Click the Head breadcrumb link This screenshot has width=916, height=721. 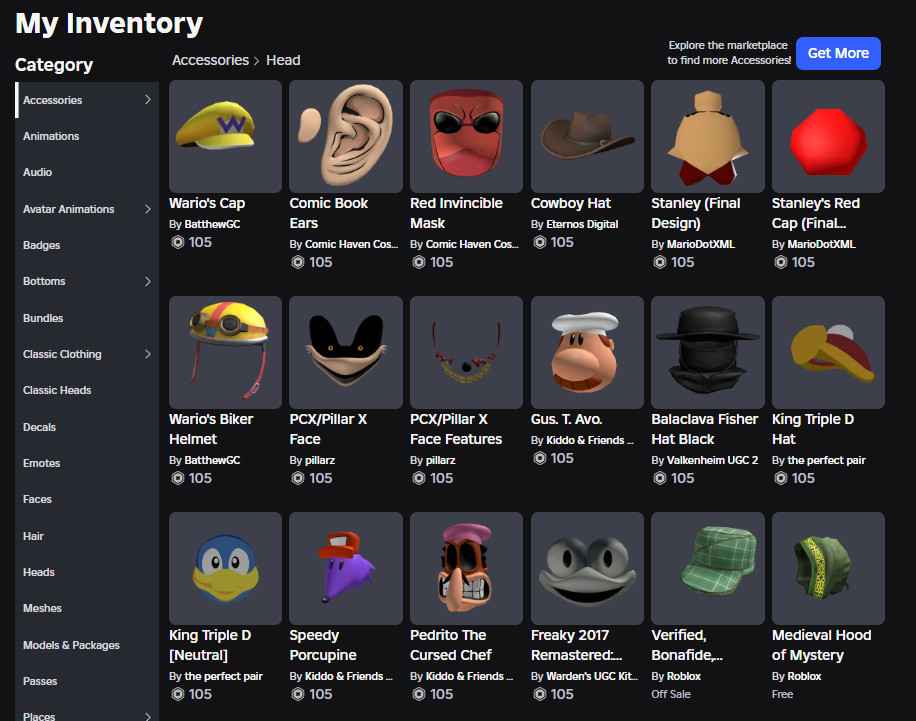(283, 60)
